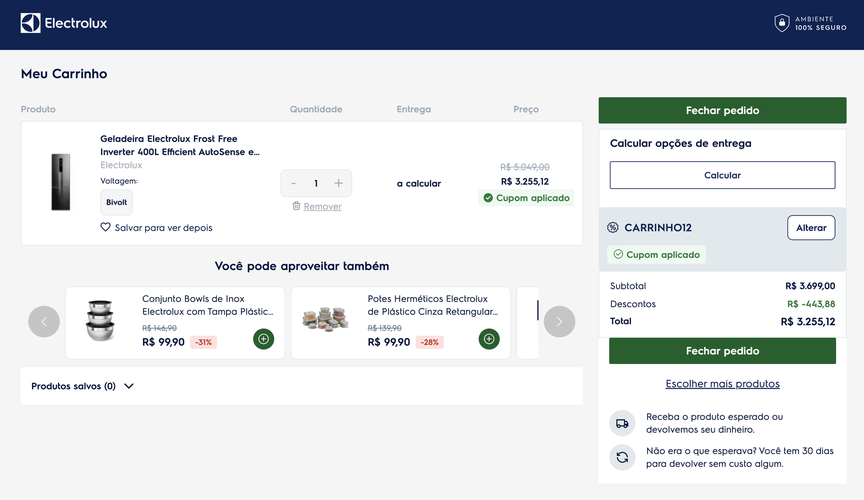
Task: Open the Potes Herméticos Electrolux product title
Action: [x=433, y=305]
